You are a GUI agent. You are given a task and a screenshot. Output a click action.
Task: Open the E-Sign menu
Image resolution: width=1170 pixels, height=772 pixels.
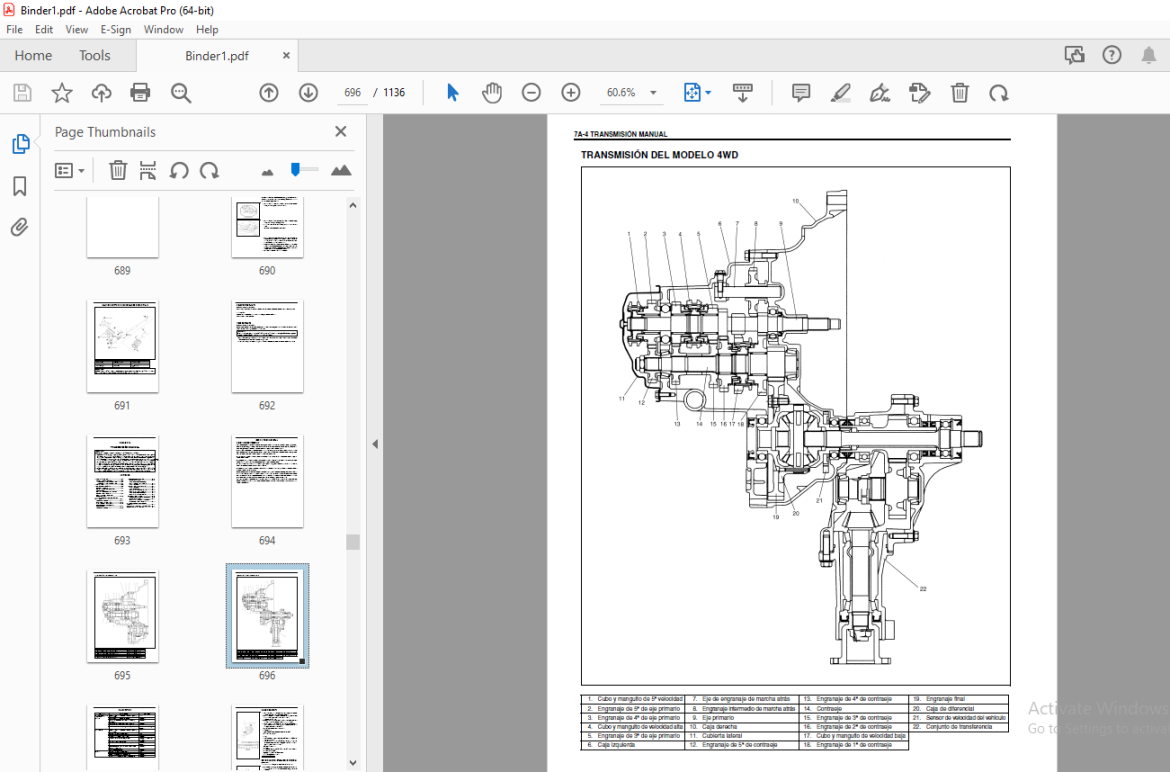116,29
